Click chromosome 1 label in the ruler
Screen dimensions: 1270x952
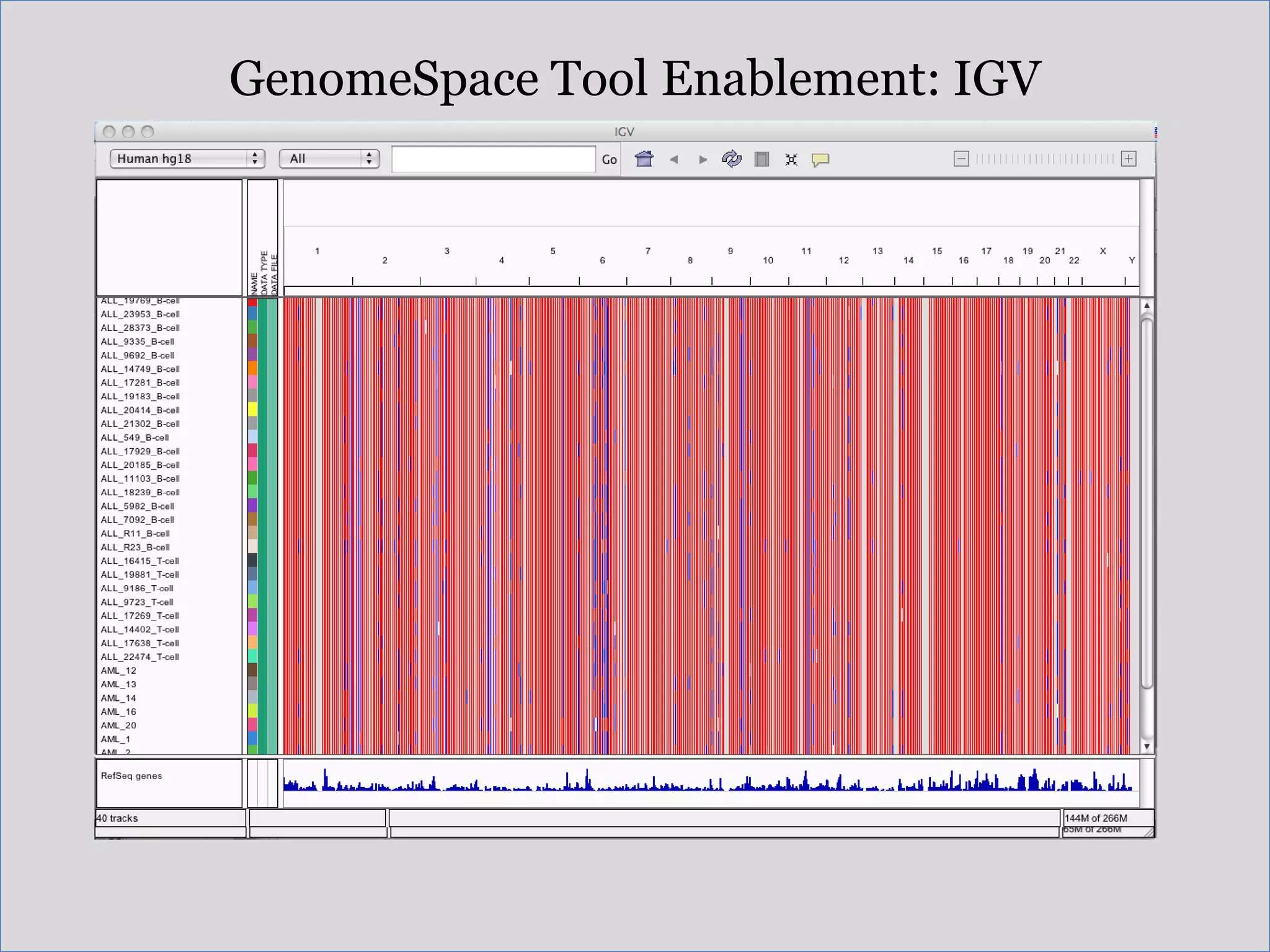tap(317, 251)
